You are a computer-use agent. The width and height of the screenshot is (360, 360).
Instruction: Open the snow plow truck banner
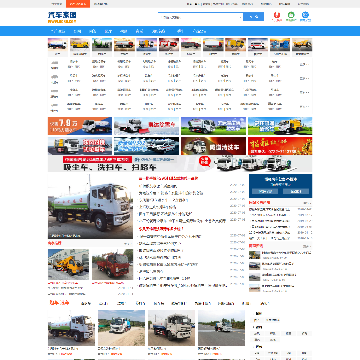point(147,126)
